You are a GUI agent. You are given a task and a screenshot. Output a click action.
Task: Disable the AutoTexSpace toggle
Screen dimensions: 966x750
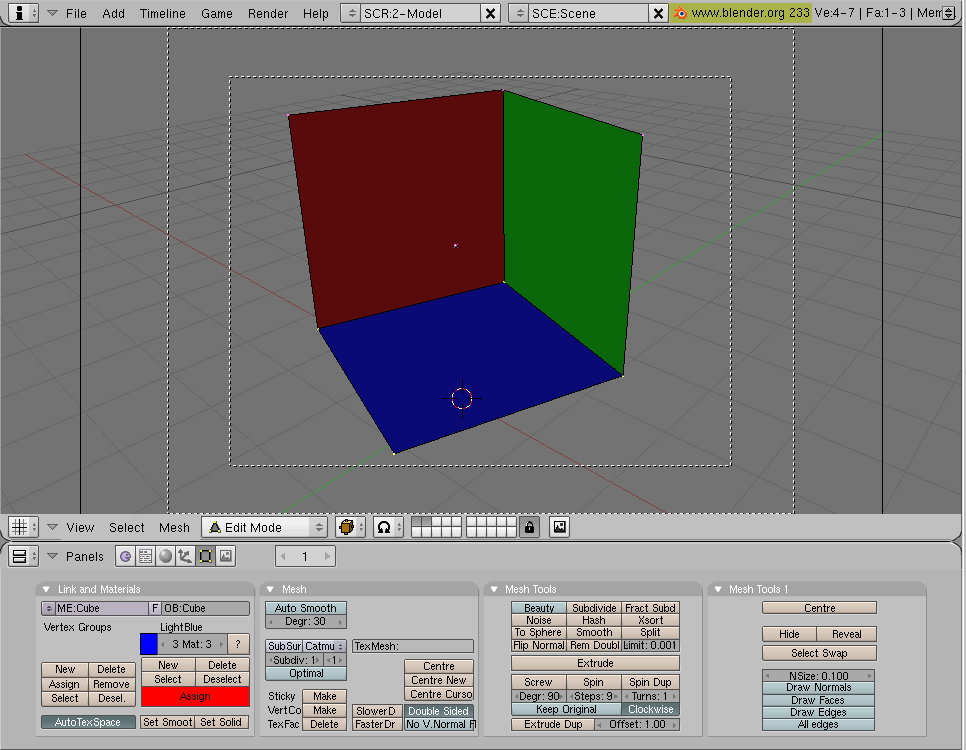(x=88, y=722)
